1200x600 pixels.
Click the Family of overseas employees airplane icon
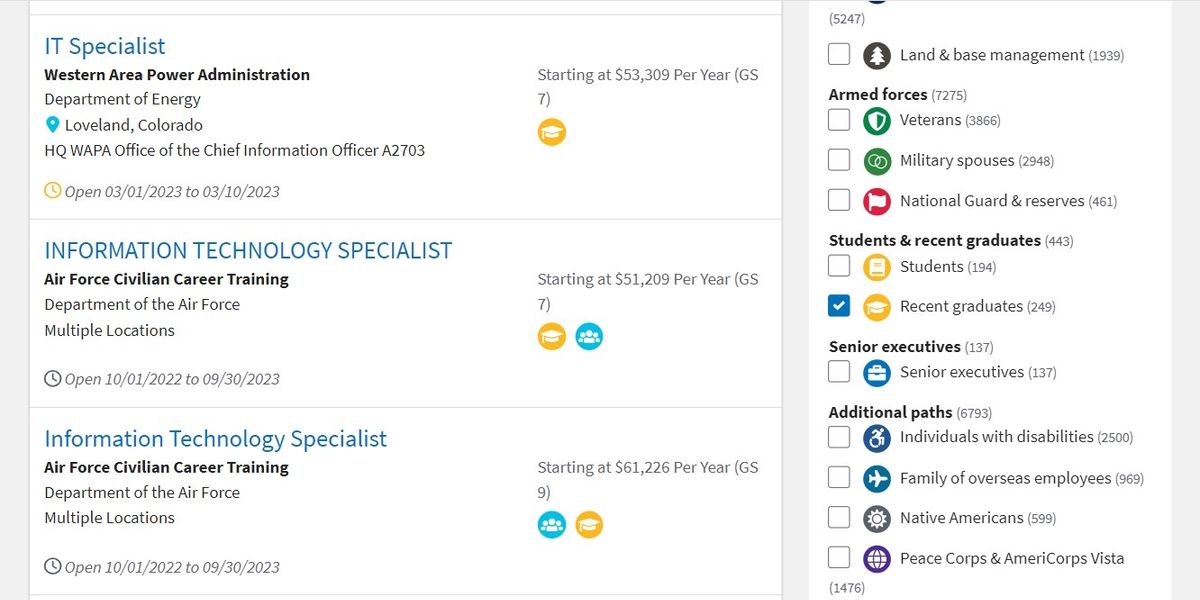coord(876,478)
